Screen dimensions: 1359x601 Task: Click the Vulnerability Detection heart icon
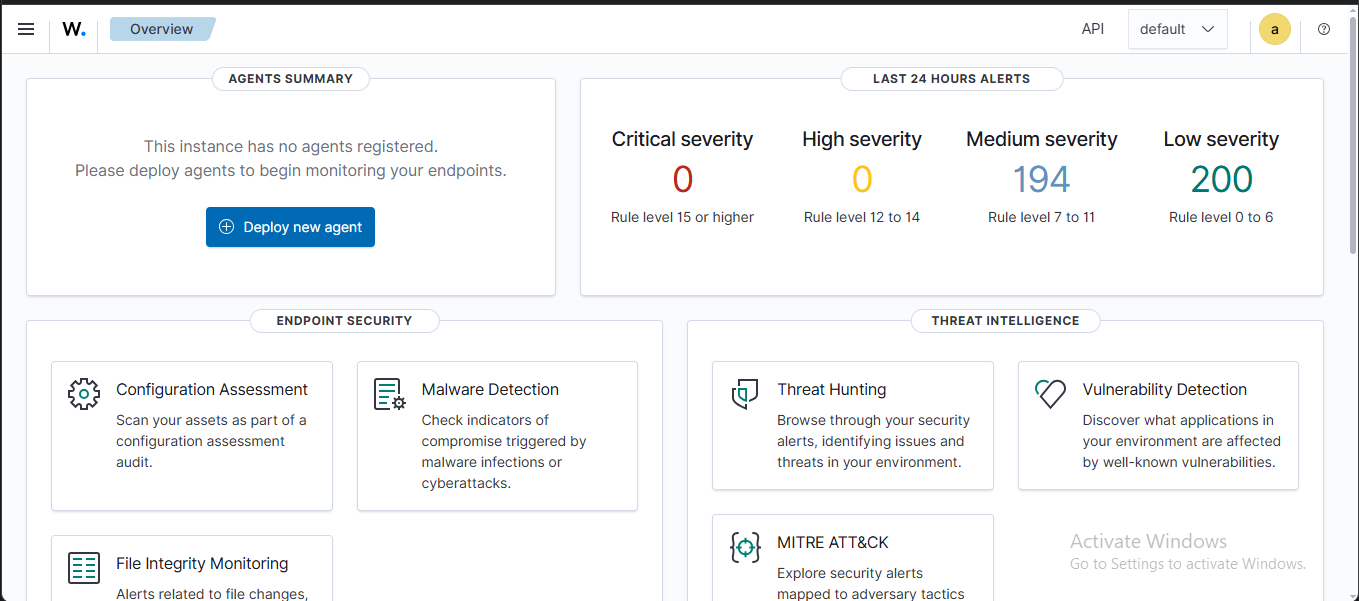point(1051,394)
